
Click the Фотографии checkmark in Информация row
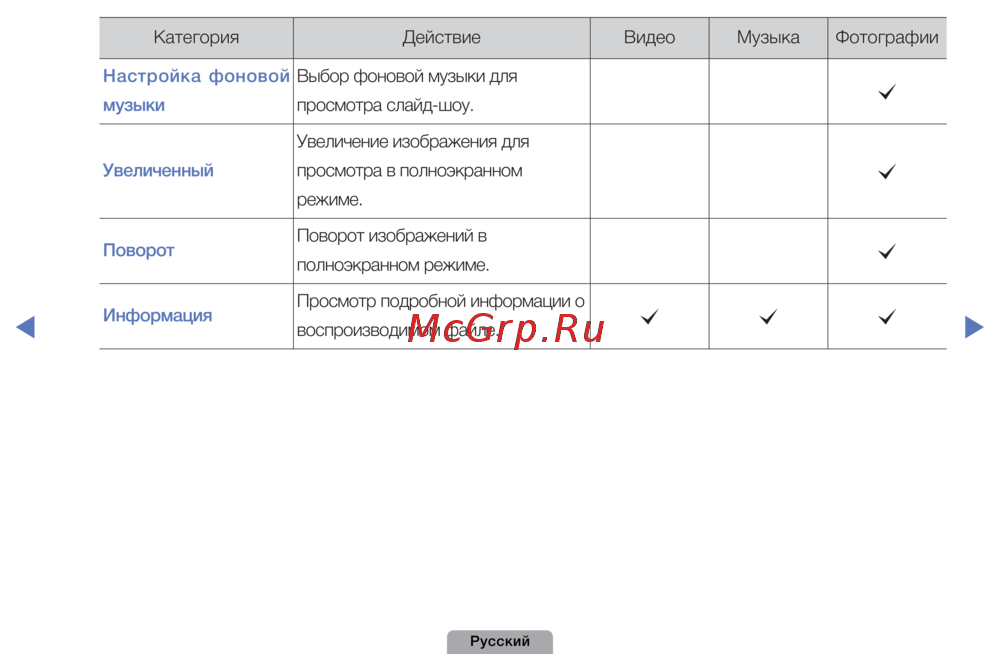[x=886, y=317]
